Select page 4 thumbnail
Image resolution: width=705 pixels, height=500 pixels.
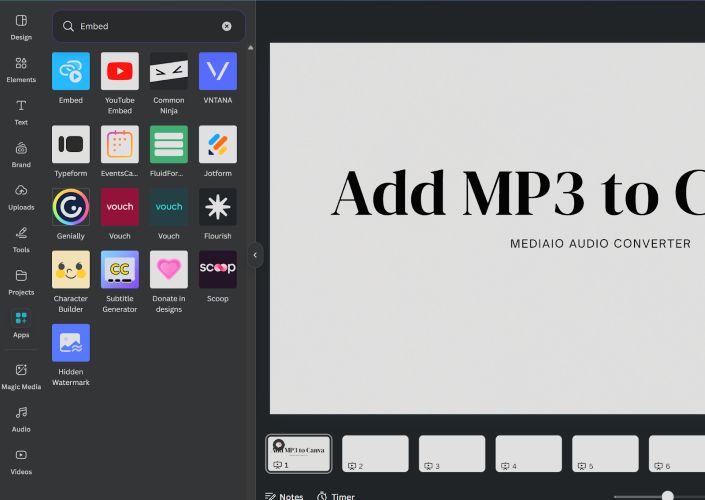click(529, 454)
